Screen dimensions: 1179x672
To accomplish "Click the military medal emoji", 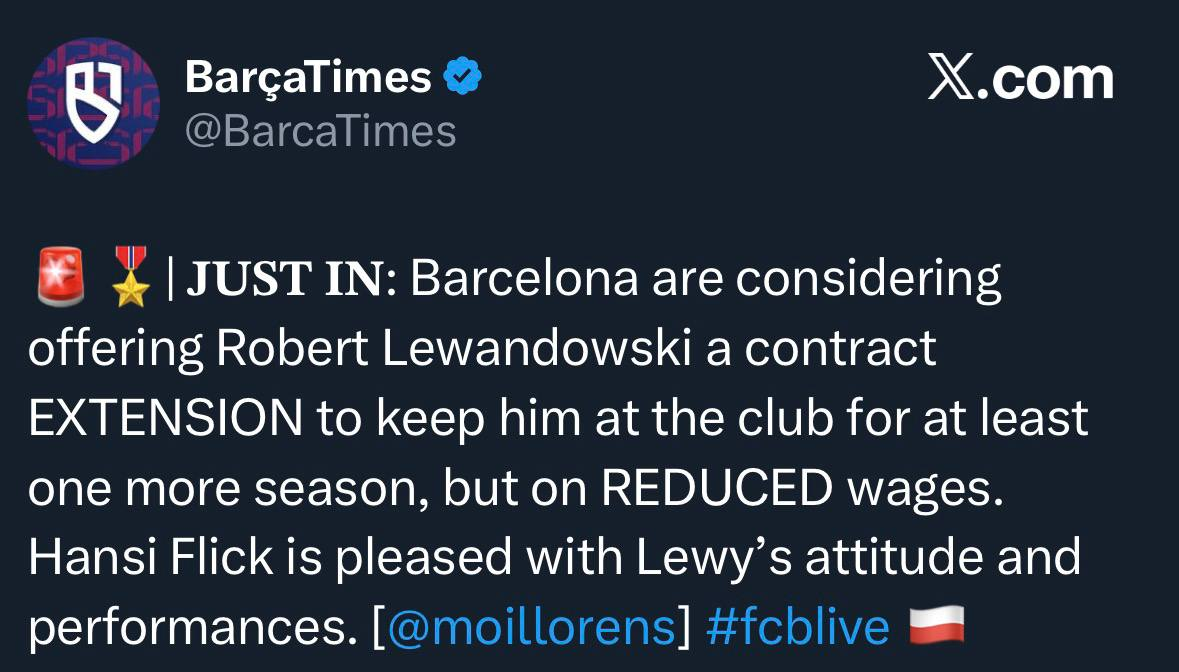I will 131,280.
